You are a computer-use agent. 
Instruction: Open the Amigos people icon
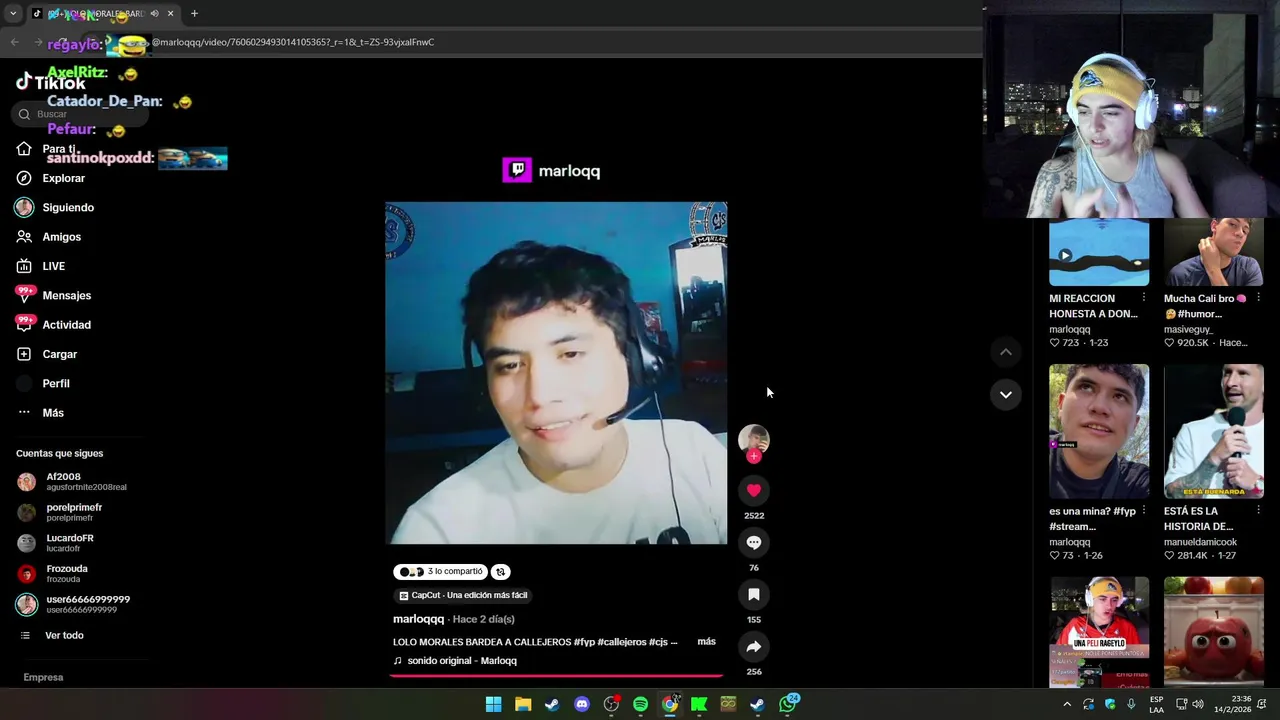tap(24, 237)
